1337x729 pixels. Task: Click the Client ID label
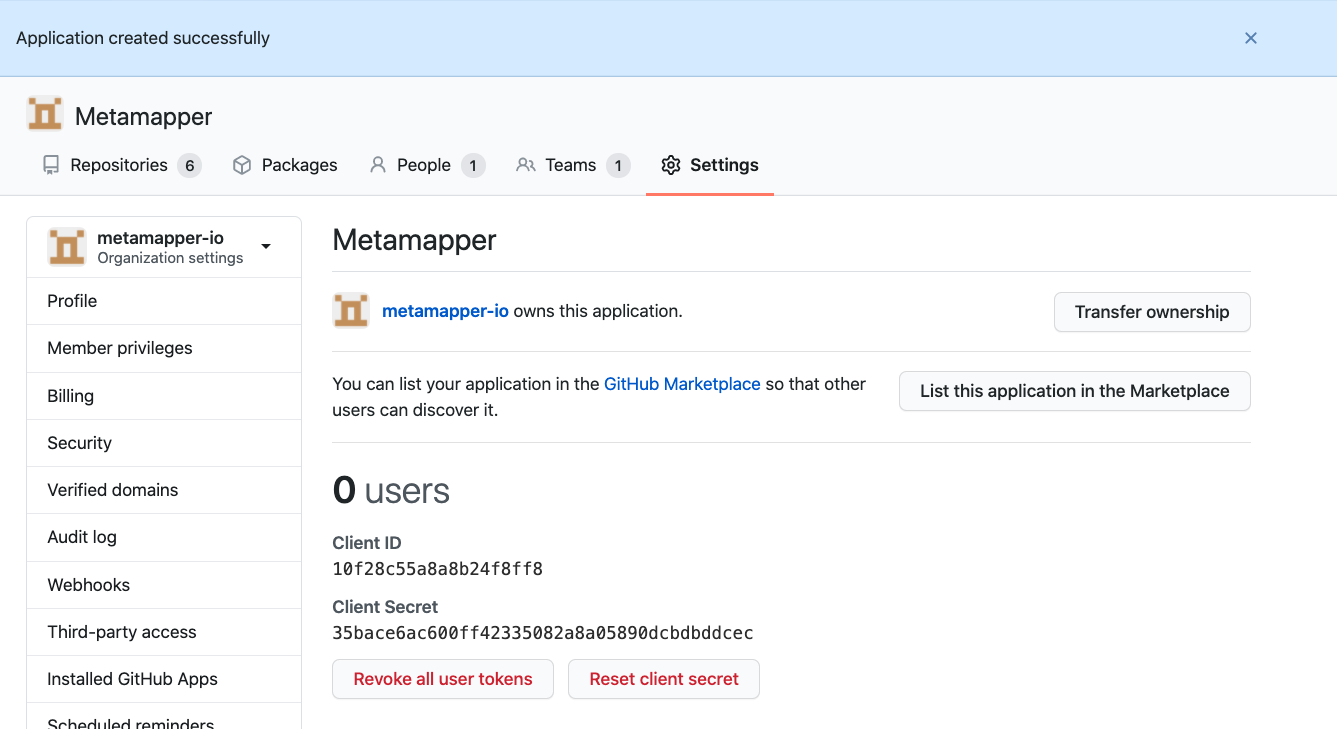point(367,543)
